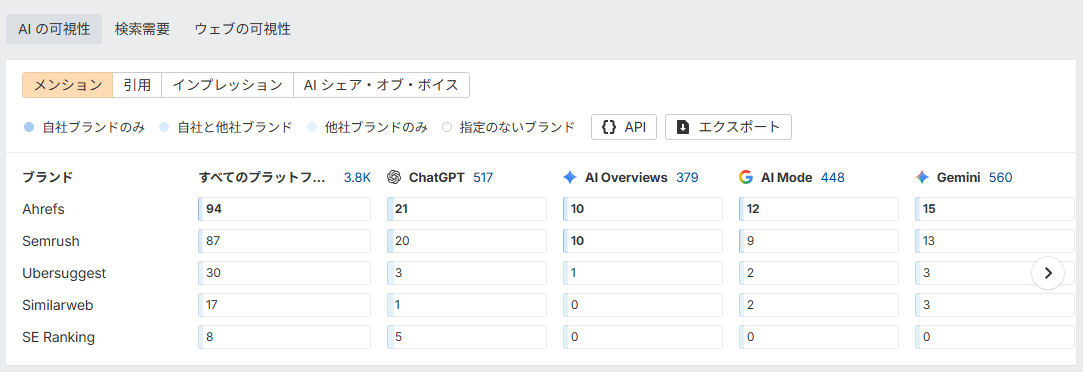
Task: Toggle the 他社ブランドのみ legend filter
Action: tap(367, 127)
